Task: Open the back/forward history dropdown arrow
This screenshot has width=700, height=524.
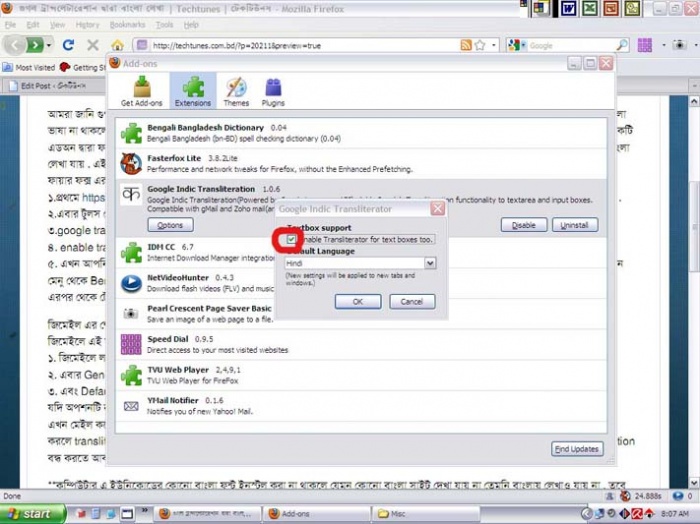Action: 49,45
